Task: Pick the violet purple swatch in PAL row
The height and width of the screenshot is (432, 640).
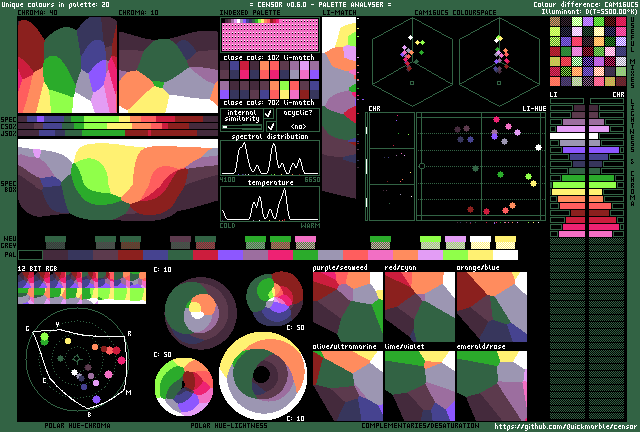Action: [x=230, y=255]
